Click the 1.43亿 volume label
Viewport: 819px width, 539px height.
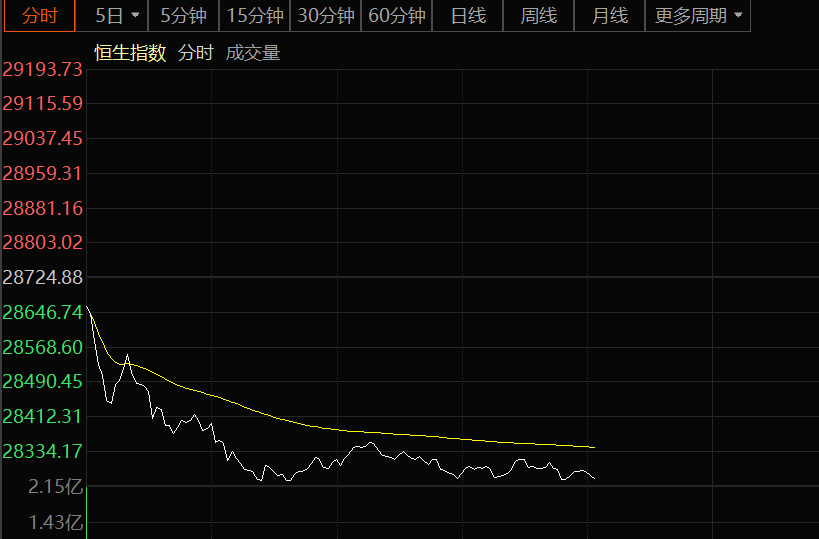[x=55, y=522]
